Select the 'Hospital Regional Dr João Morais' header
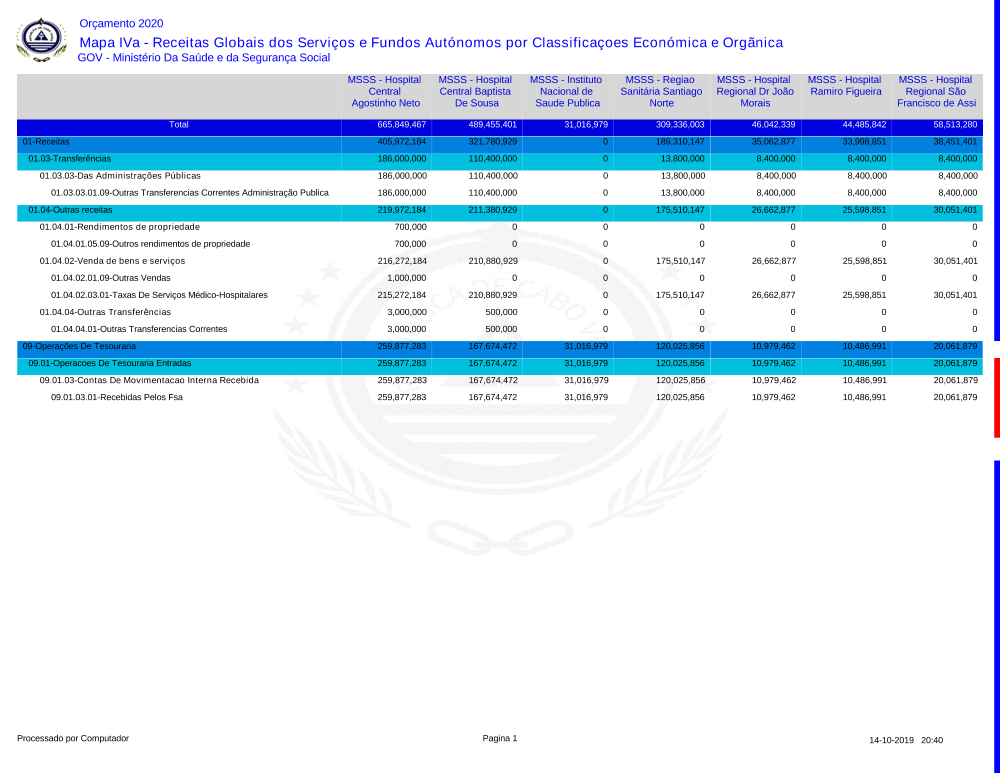The width and height of the screenshot is (1000, 773). point(755,91)
